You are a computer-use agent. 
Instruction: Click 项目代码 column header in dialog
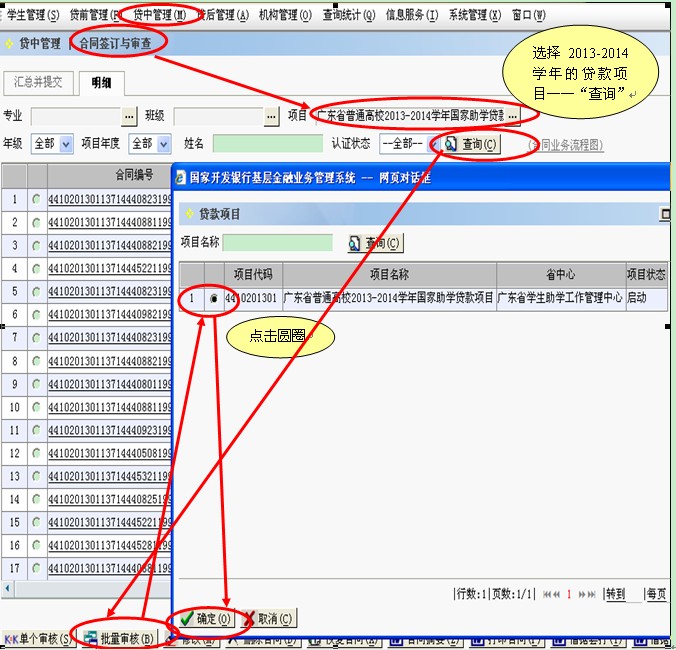(x=253, y=275)
